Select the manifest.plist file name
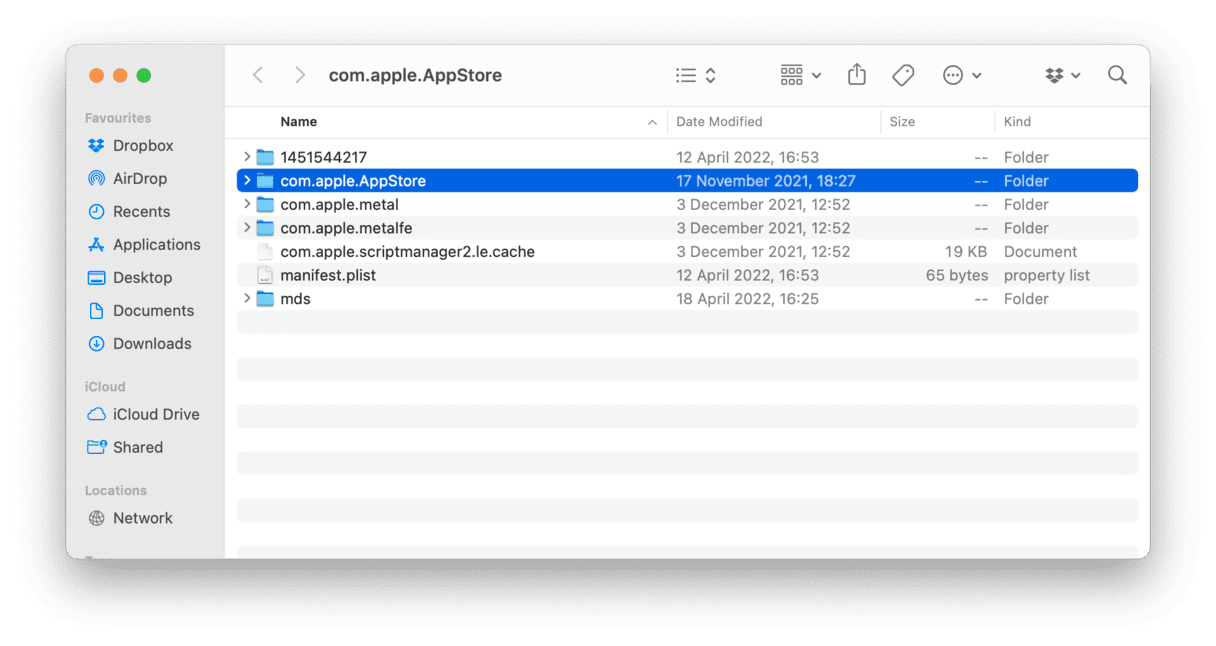 [328, 275]
